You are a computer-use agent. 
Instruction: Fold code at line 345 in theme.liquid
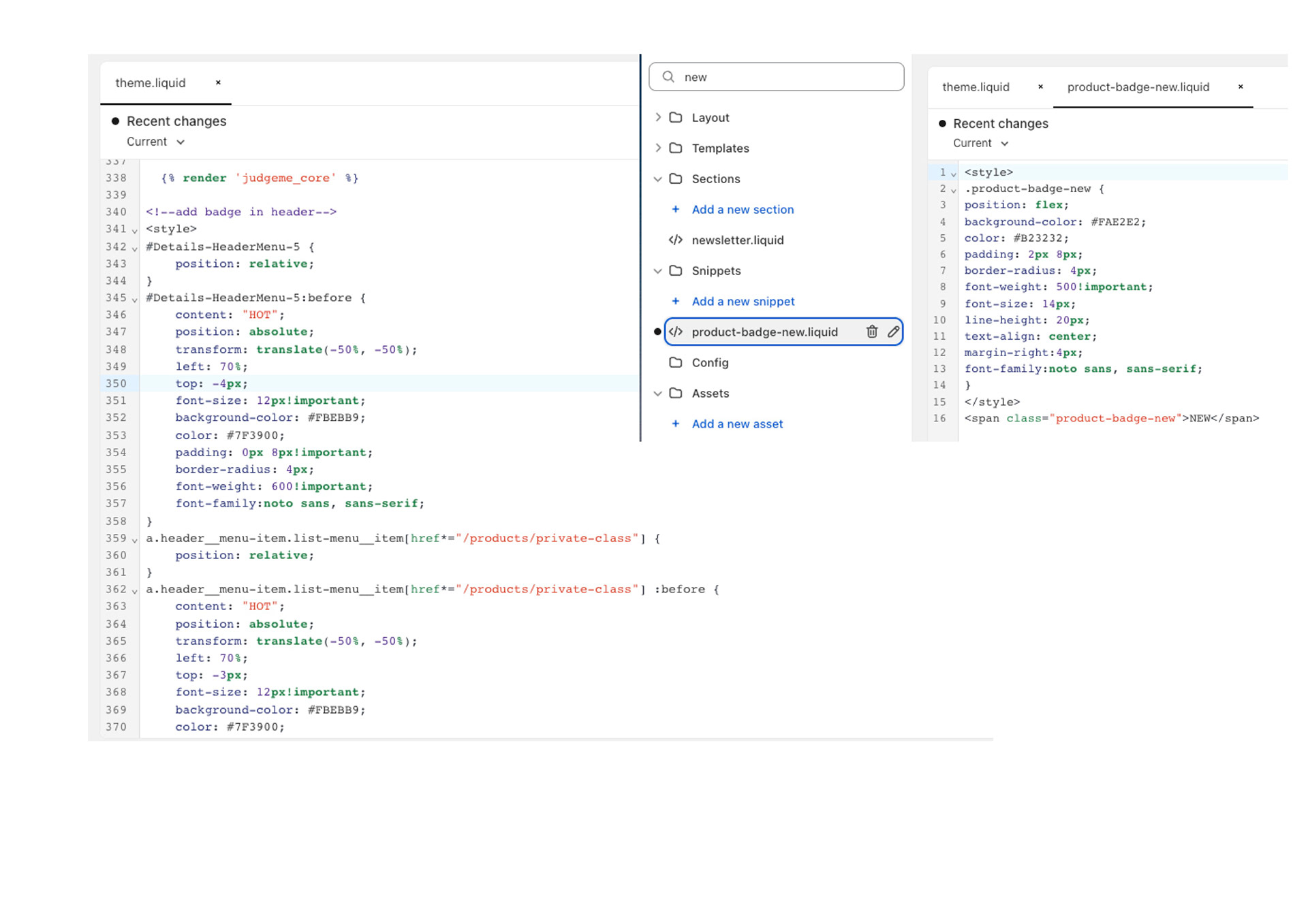(135, 299)
